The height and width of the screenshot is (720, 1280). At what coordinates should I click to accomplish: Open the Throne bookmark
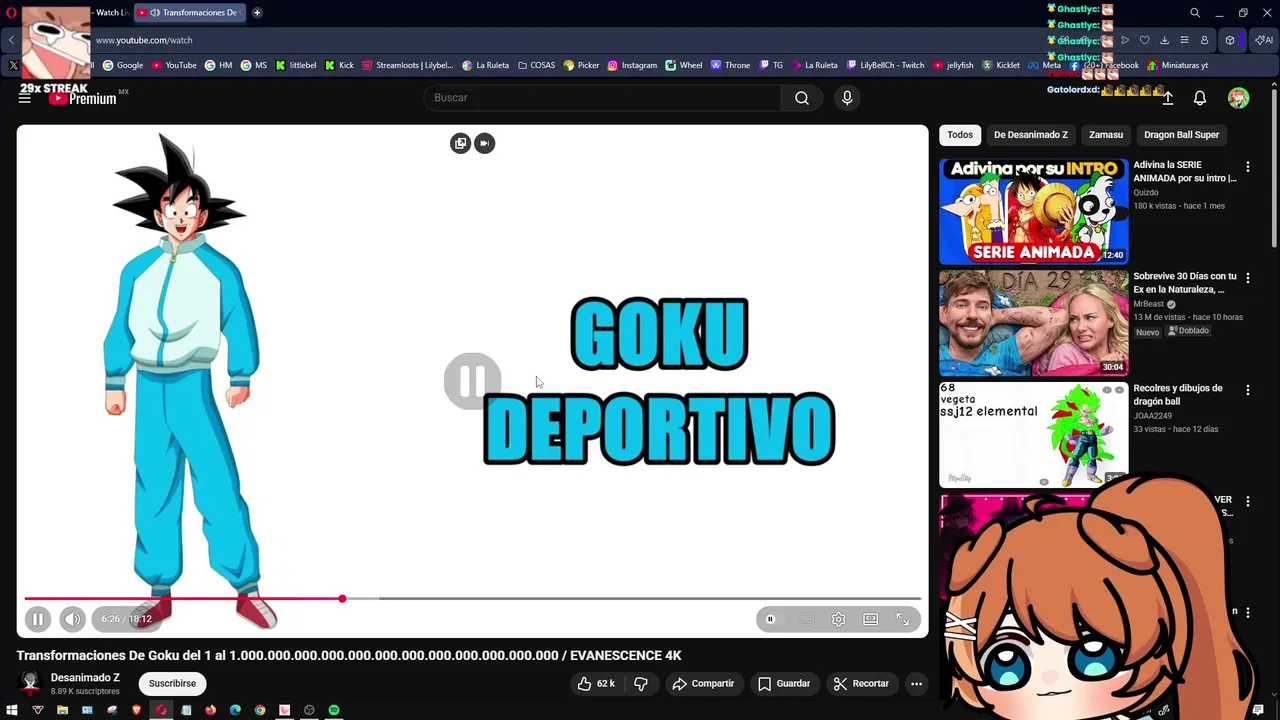[730, 66]
